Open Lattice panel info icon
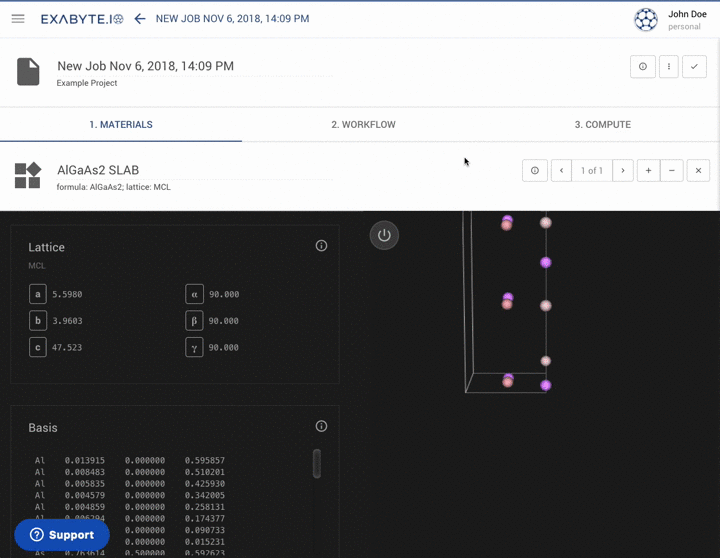 (321, 246)
